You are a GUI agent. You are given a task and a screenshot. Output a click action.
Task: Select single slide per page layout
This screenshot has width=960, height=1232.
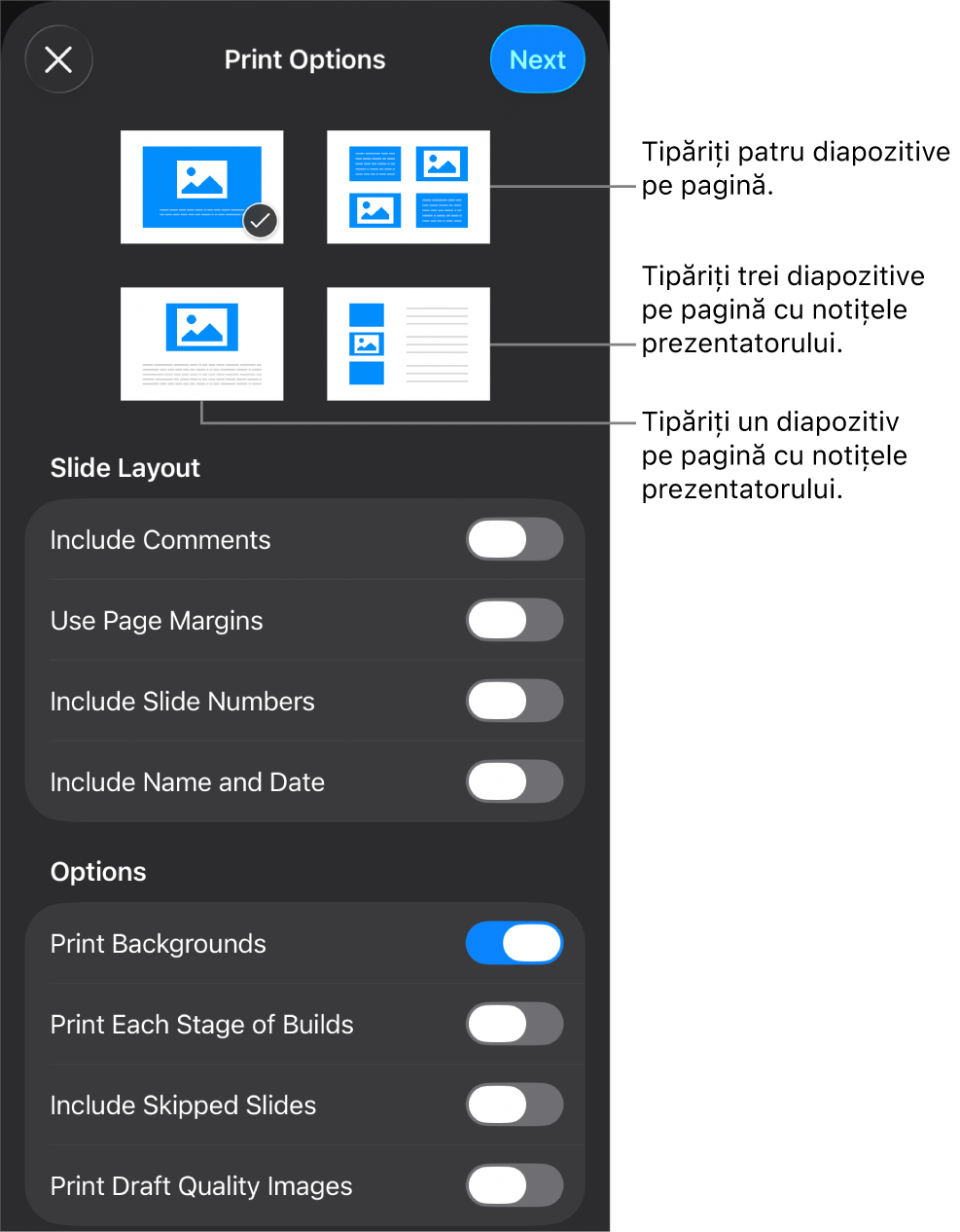pos(202,187)
